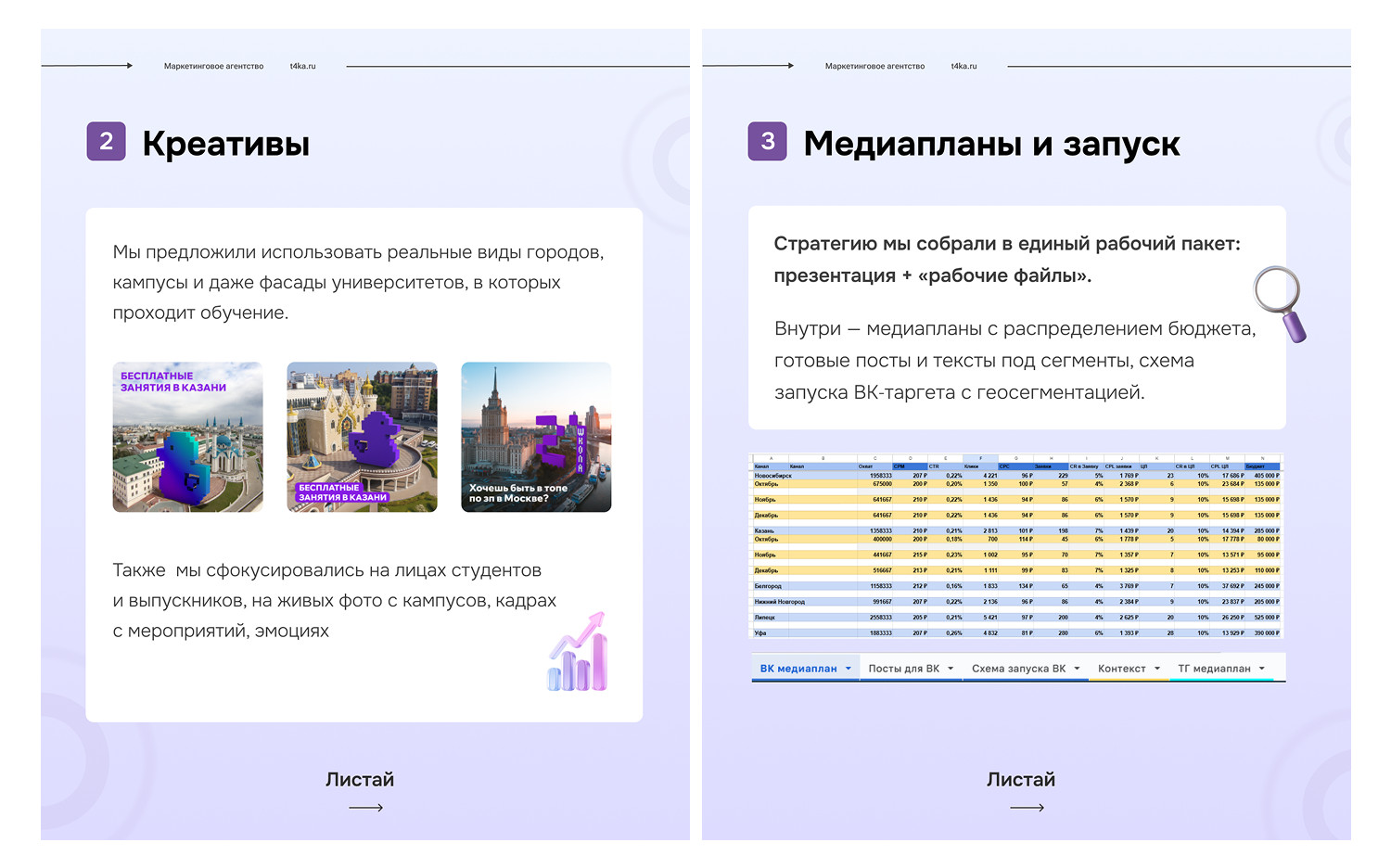Open the t4ka.ru link on the Креативы slide
Image resolution: width=1391 pixels, height=868 pixels.
point(302,67)
